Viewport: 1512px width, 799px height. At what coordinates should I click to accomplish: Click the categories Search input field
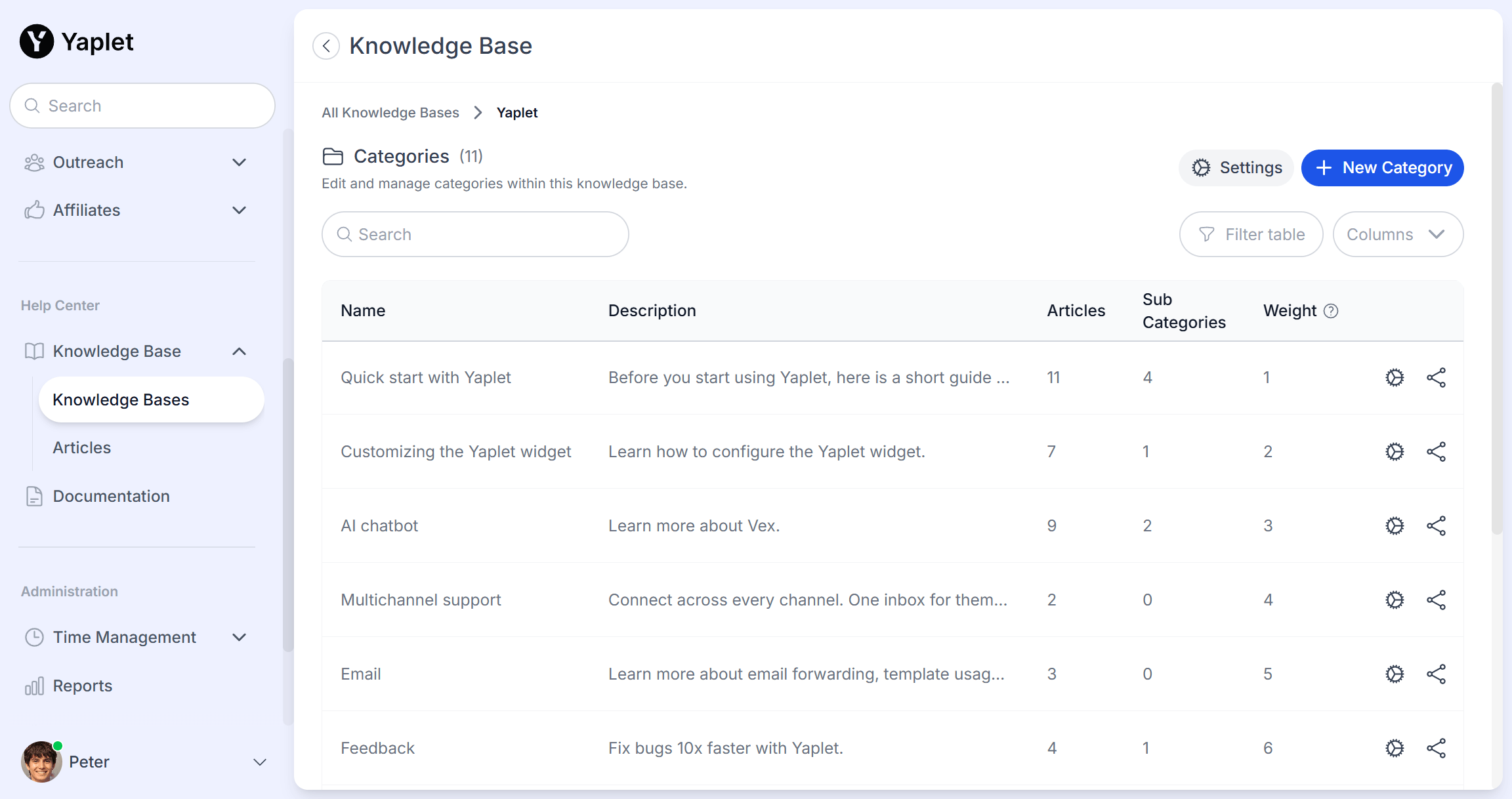(x=475, y=234)
